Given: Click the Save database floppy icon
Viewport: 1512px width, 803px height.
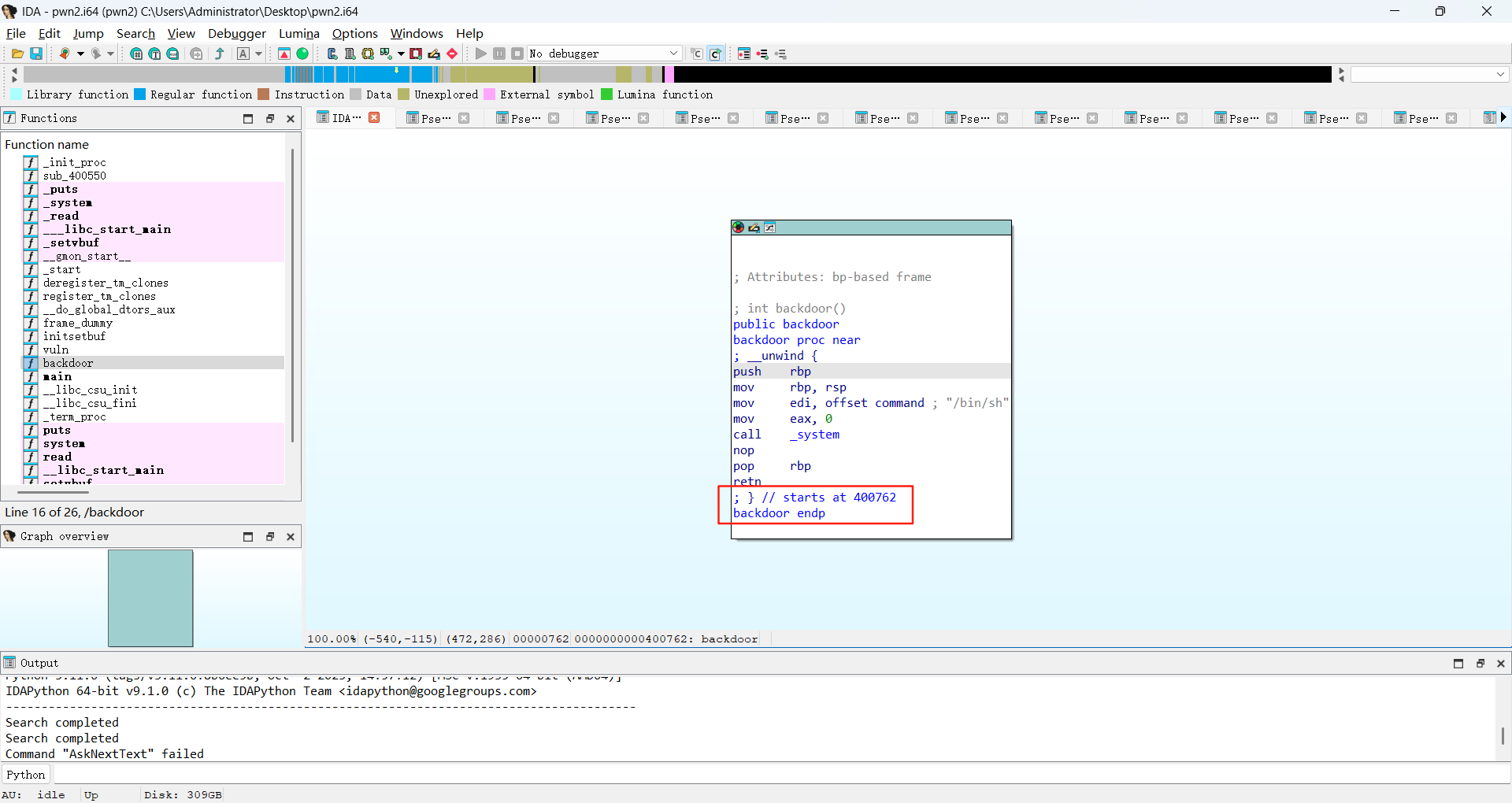Looking at the screenshot, I should click(x=36, y=54).
